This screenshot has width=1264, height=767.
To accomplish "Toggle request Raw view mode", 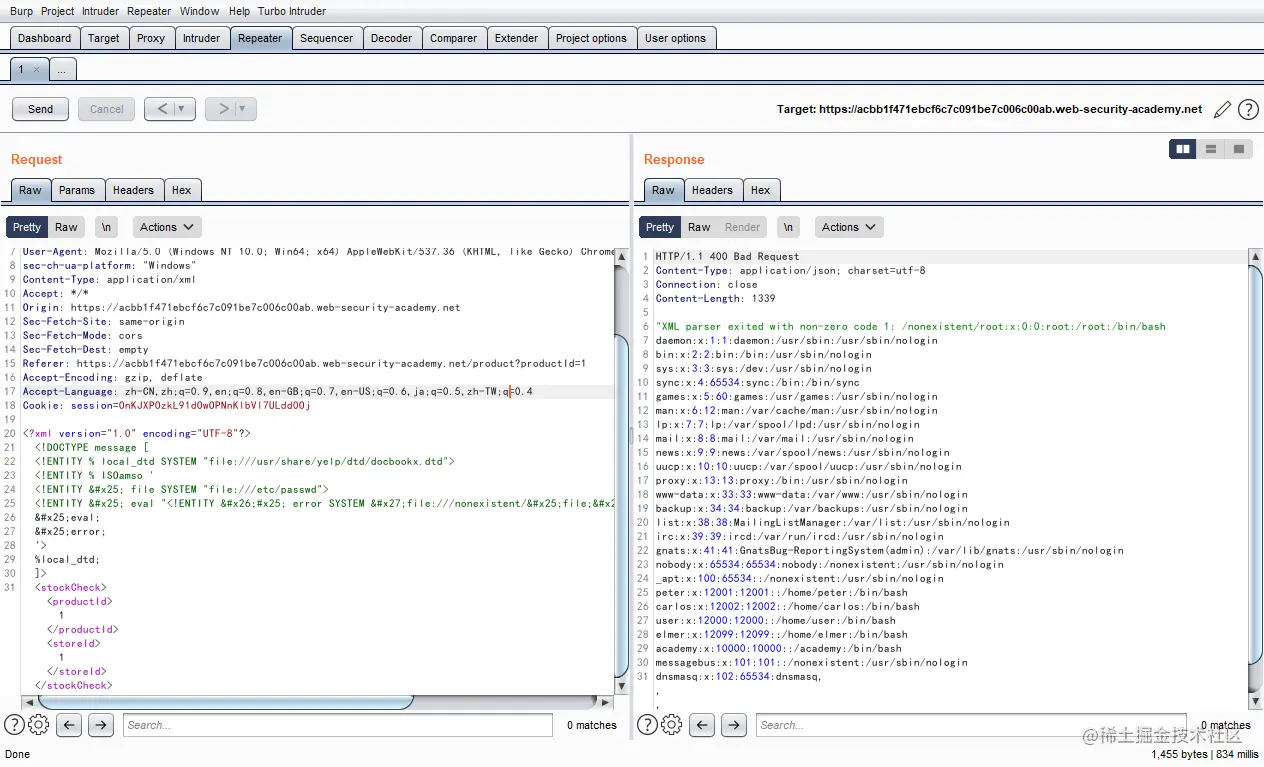I will point(66,227).
